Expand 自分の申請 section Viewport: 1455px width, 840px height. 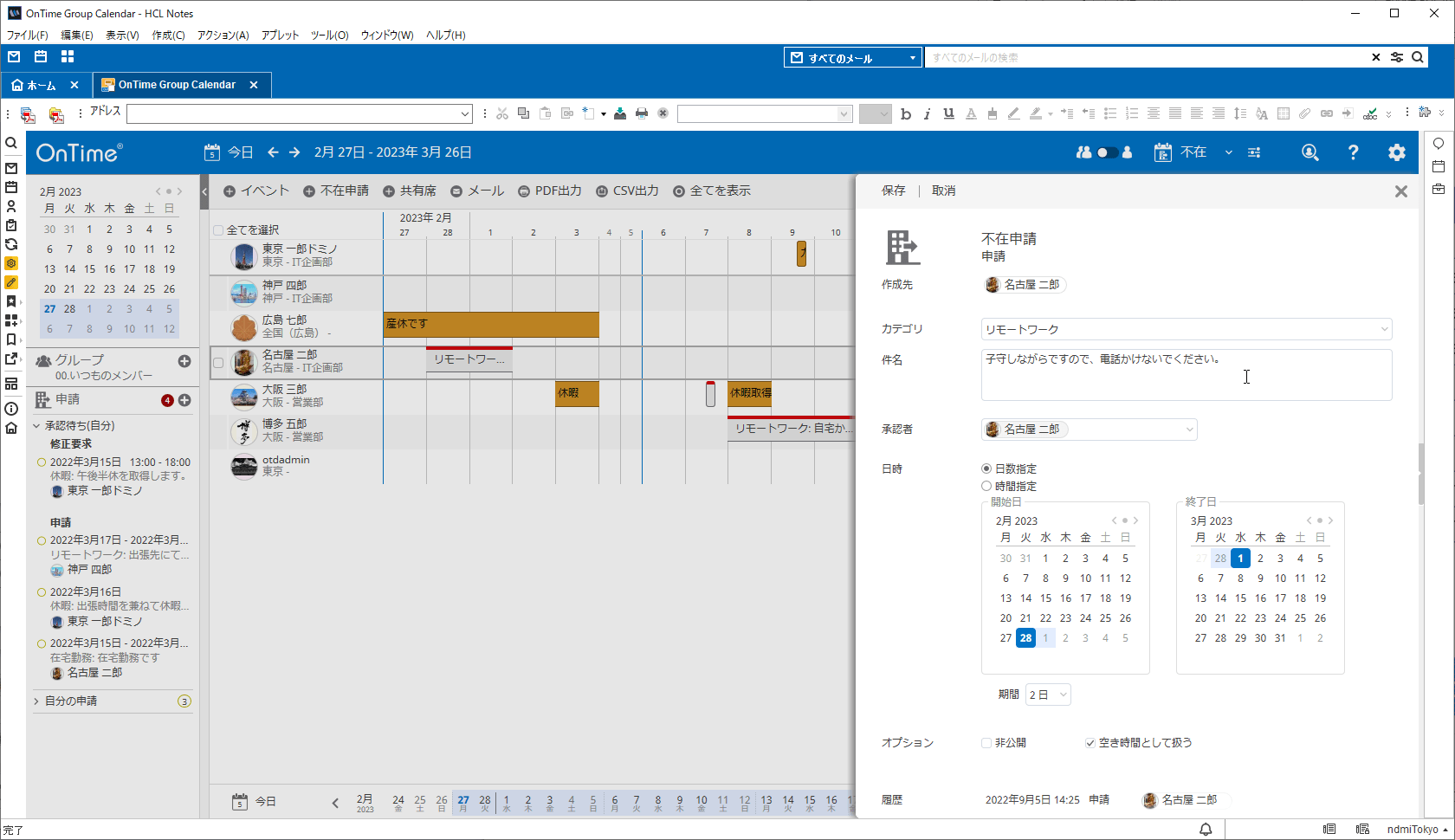click(x=36, y=701)
